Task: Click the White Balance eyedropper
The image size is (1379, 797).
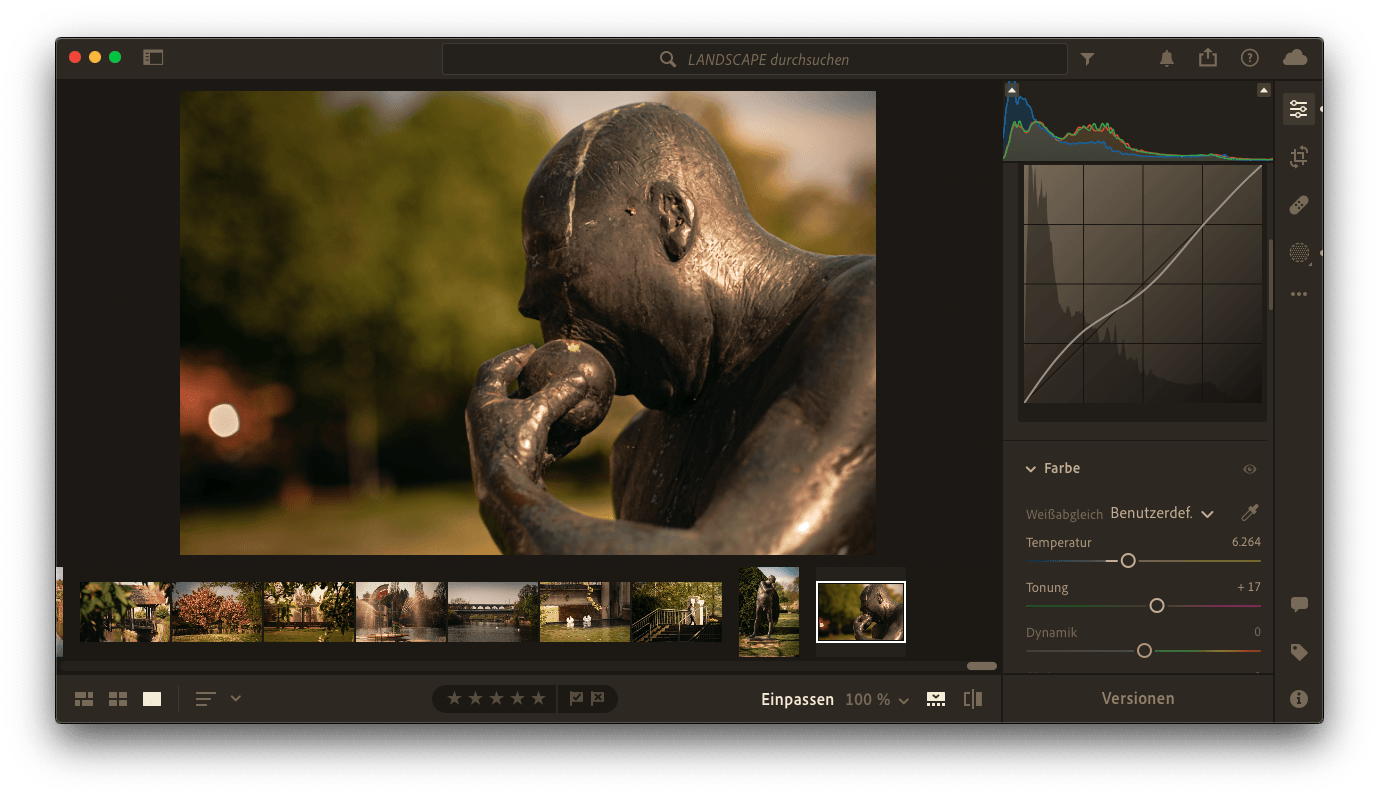Action: pos(1249,513)
